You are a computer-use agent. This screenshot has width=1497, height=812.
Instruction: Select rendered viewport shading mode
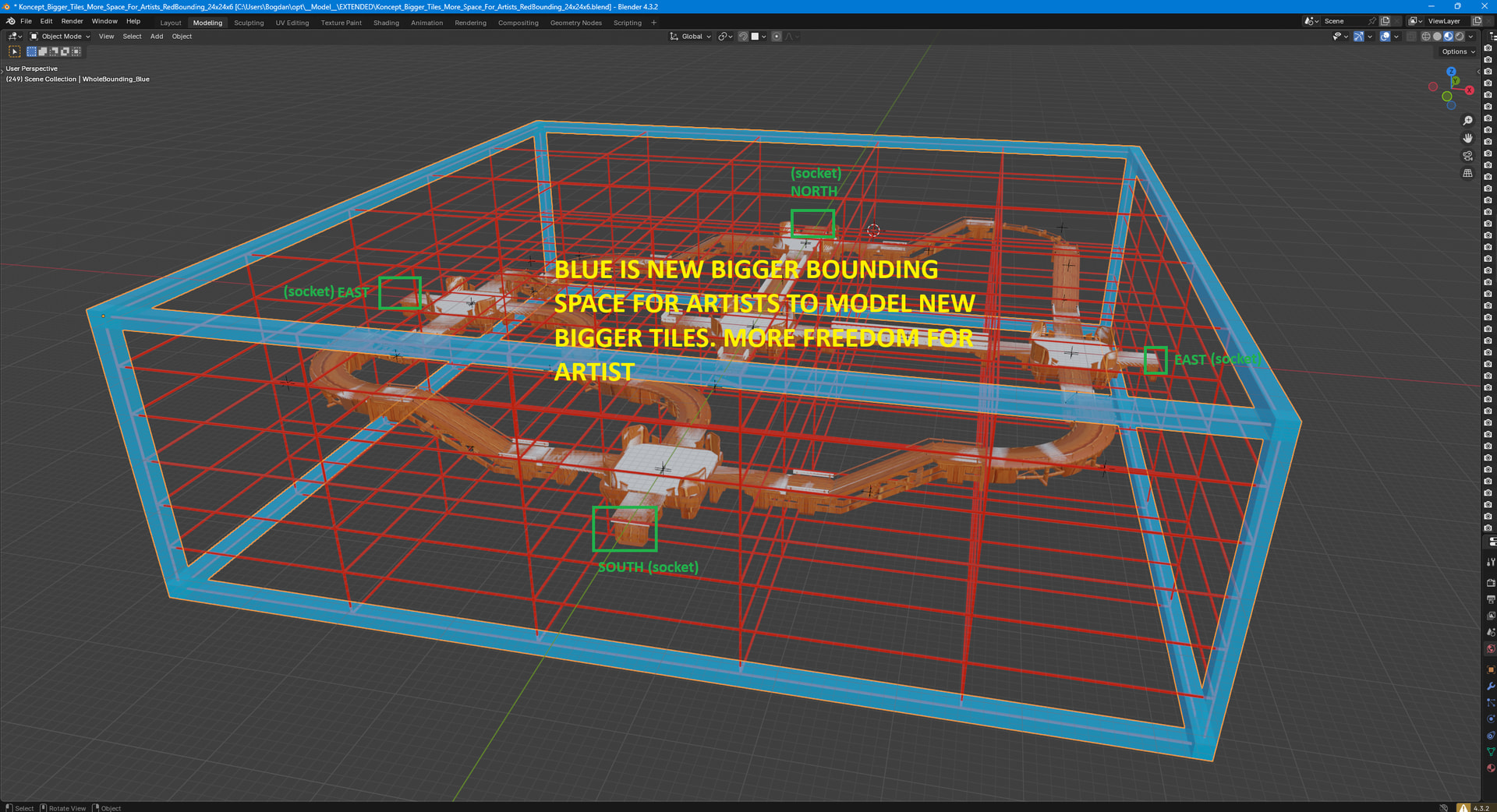pyautogui.click(x=1460, y=37)
